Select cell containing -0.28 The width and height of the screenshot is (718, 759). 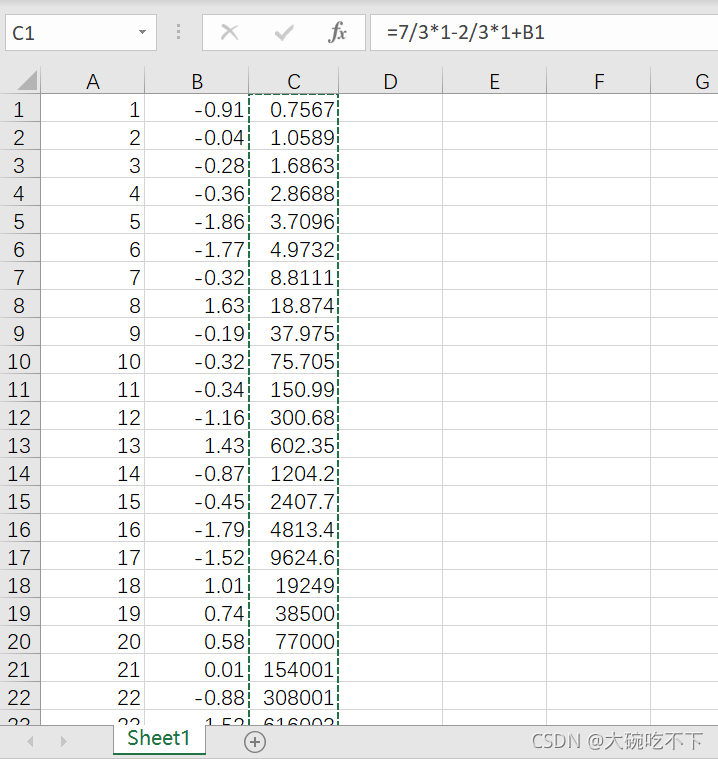point(197,166)
